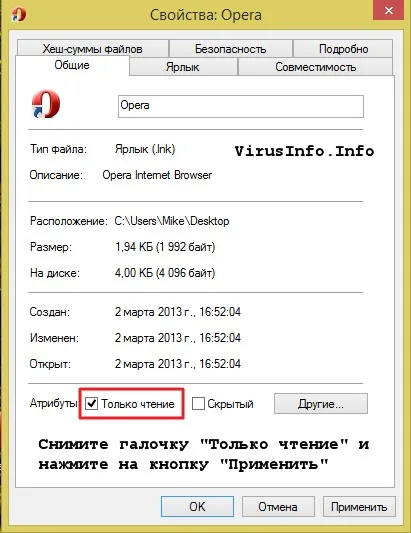Open the 'Безопасность' tab
The height and width of the screenshot is (533, 411).
(x=230, y=49)
